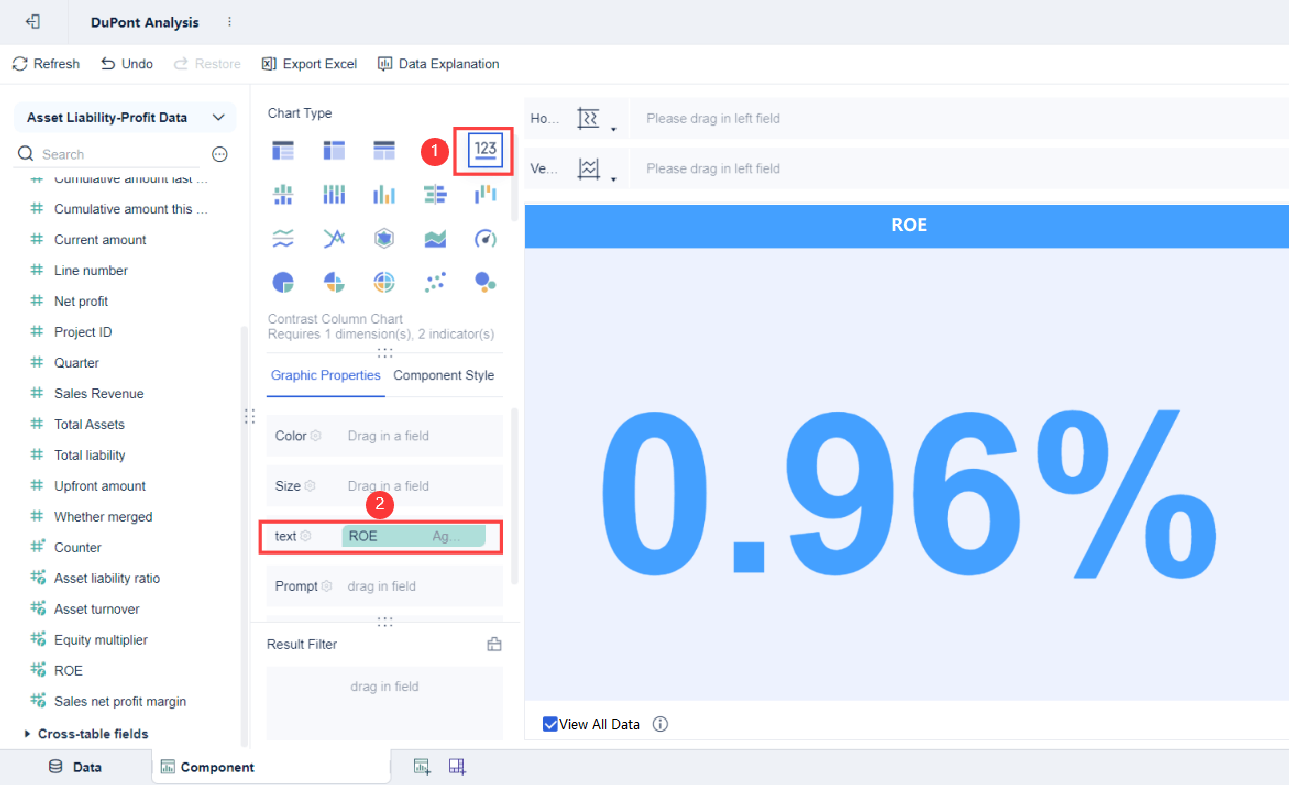Open the Color property gear settings
The width and height of the screenshot is (1289, 785).
click(316, 436)
